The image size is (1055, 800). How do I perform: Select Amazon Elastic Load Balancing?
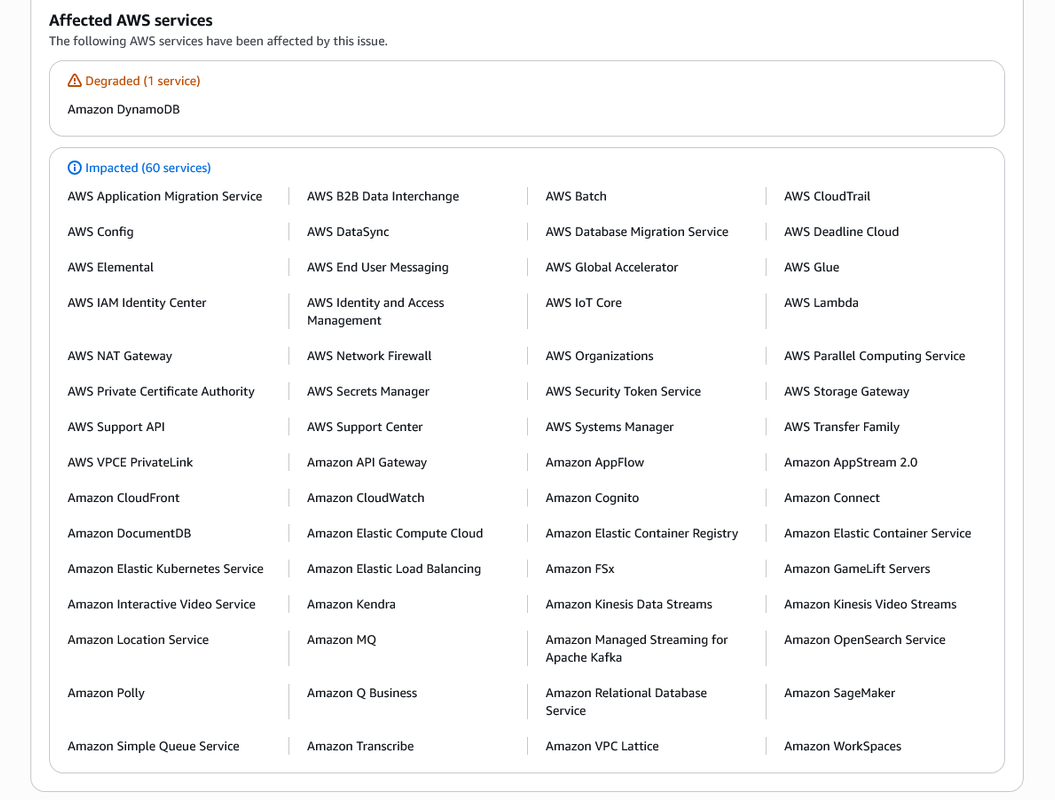click(394, 569)
